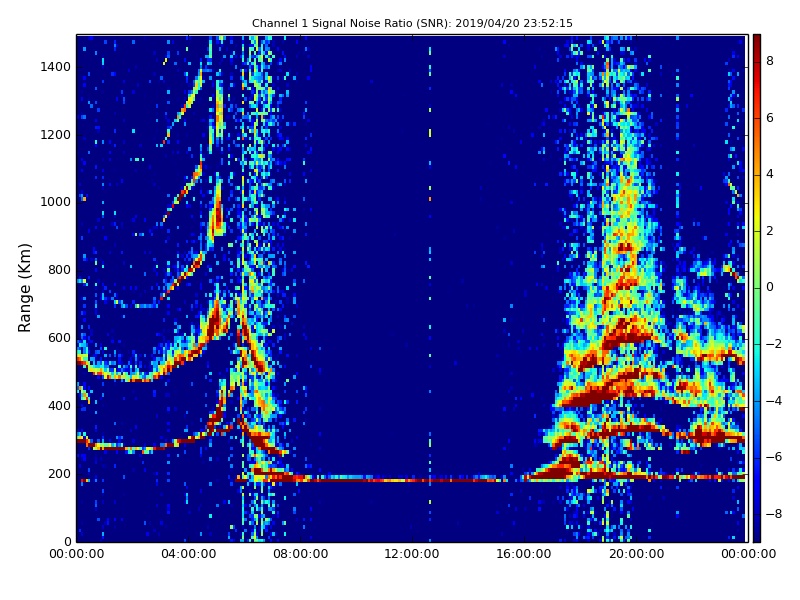Click the colorbar value −2 label
800x600 pixels.
pos(774,344)
